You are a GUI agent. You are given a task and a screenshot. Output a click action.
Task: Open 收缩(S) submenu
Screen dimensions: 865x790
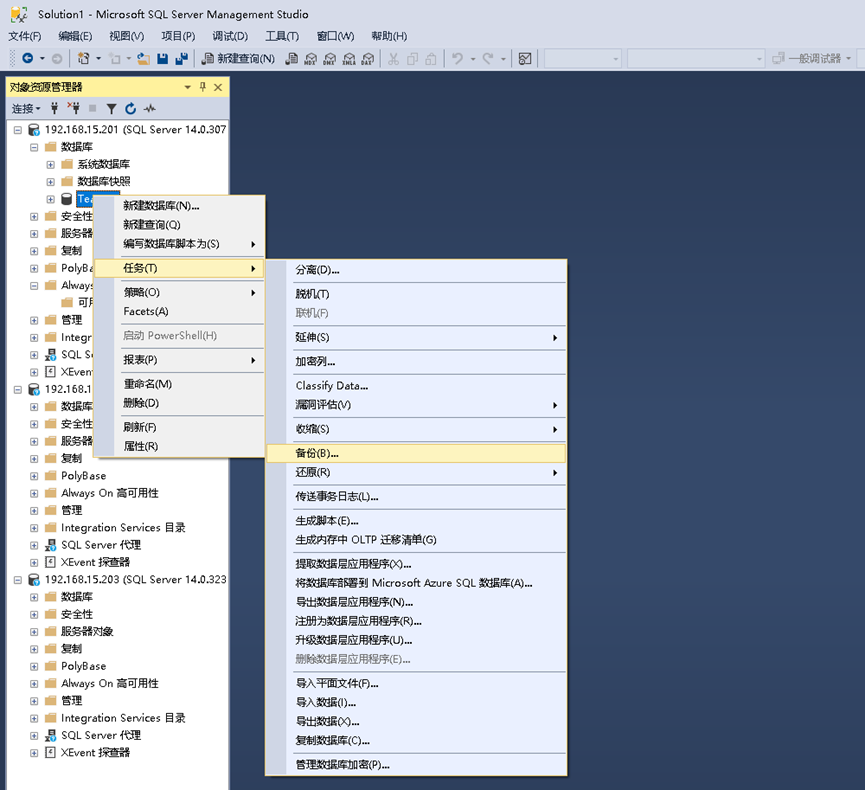[416, 429]
